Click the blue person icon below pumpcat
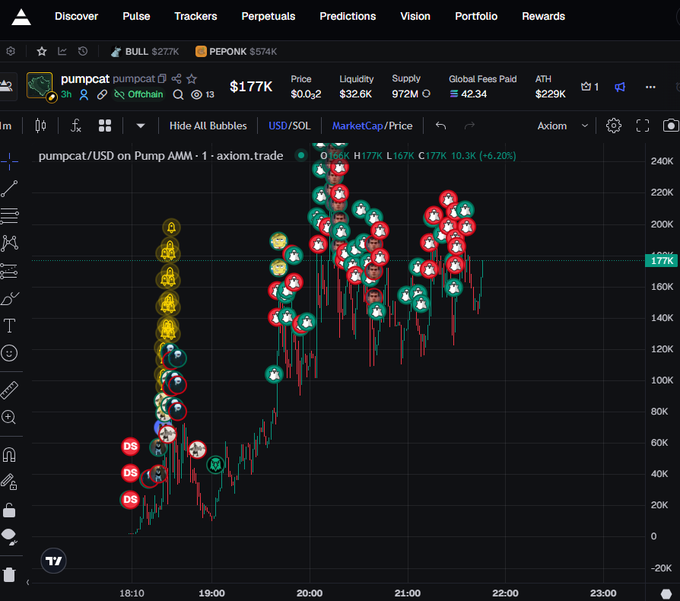Screen dimensions: 680x601 pos(84,95)
